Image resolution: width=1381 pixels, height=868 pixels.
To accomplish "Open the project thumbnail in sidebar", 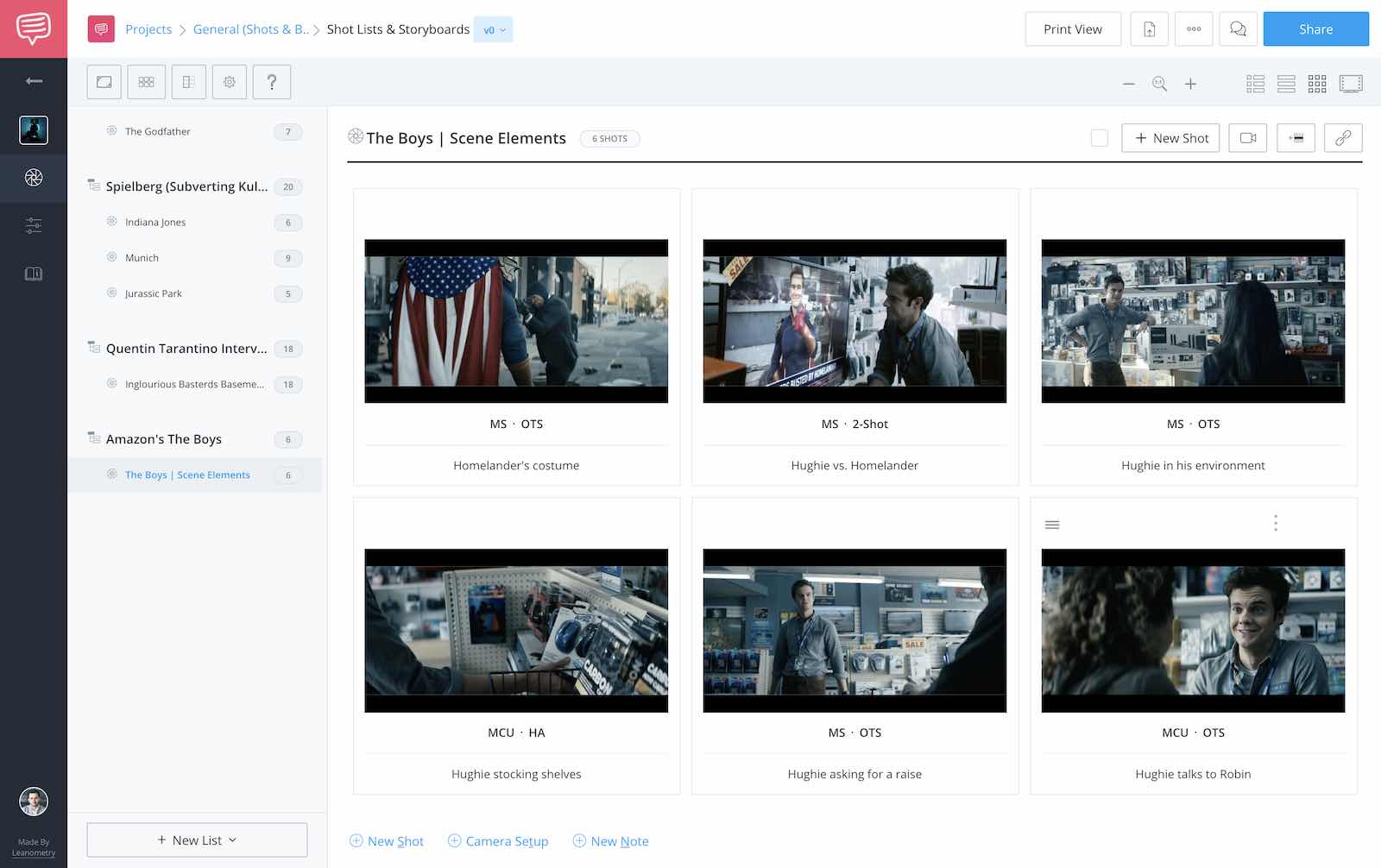I will 34,130.
